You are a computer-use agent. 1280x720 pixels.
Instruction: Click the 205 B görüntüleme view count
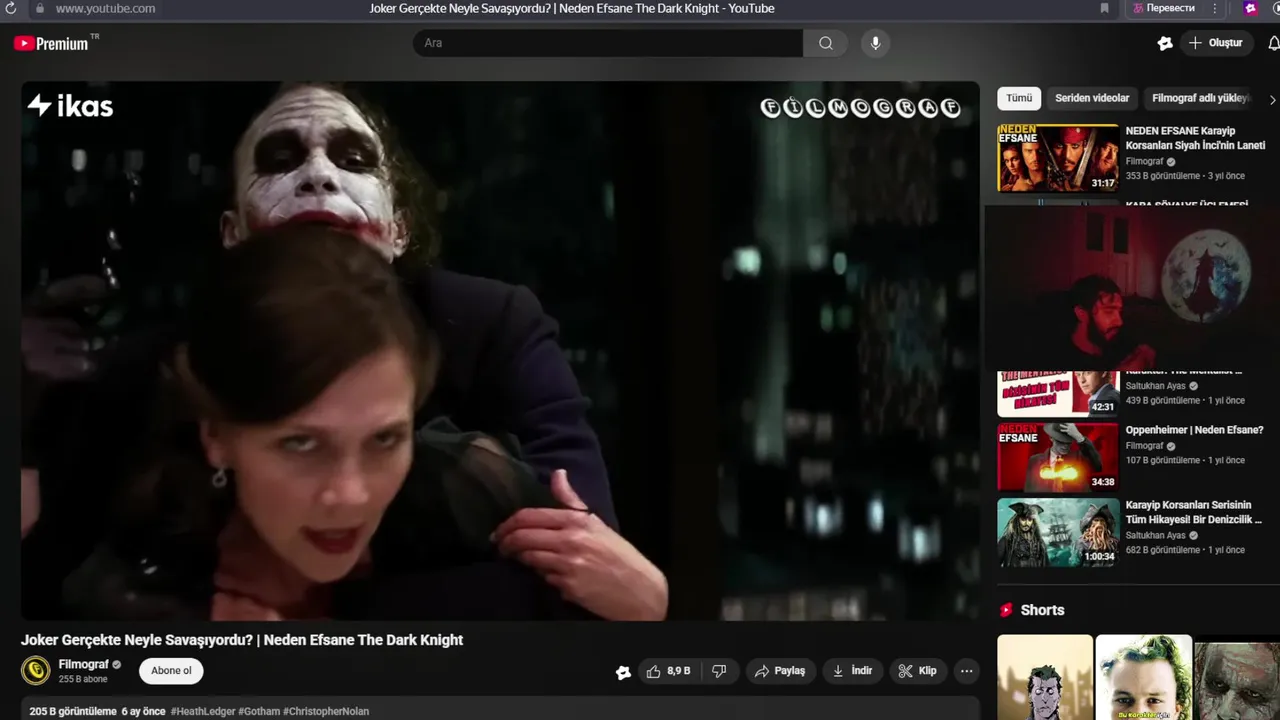pyautogui.click(x=73, y=712)
